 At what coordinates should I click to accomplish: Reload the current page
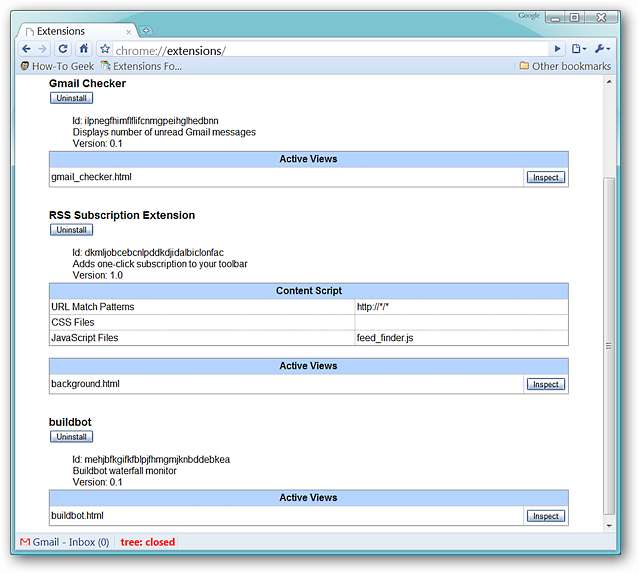coord(63,49)
